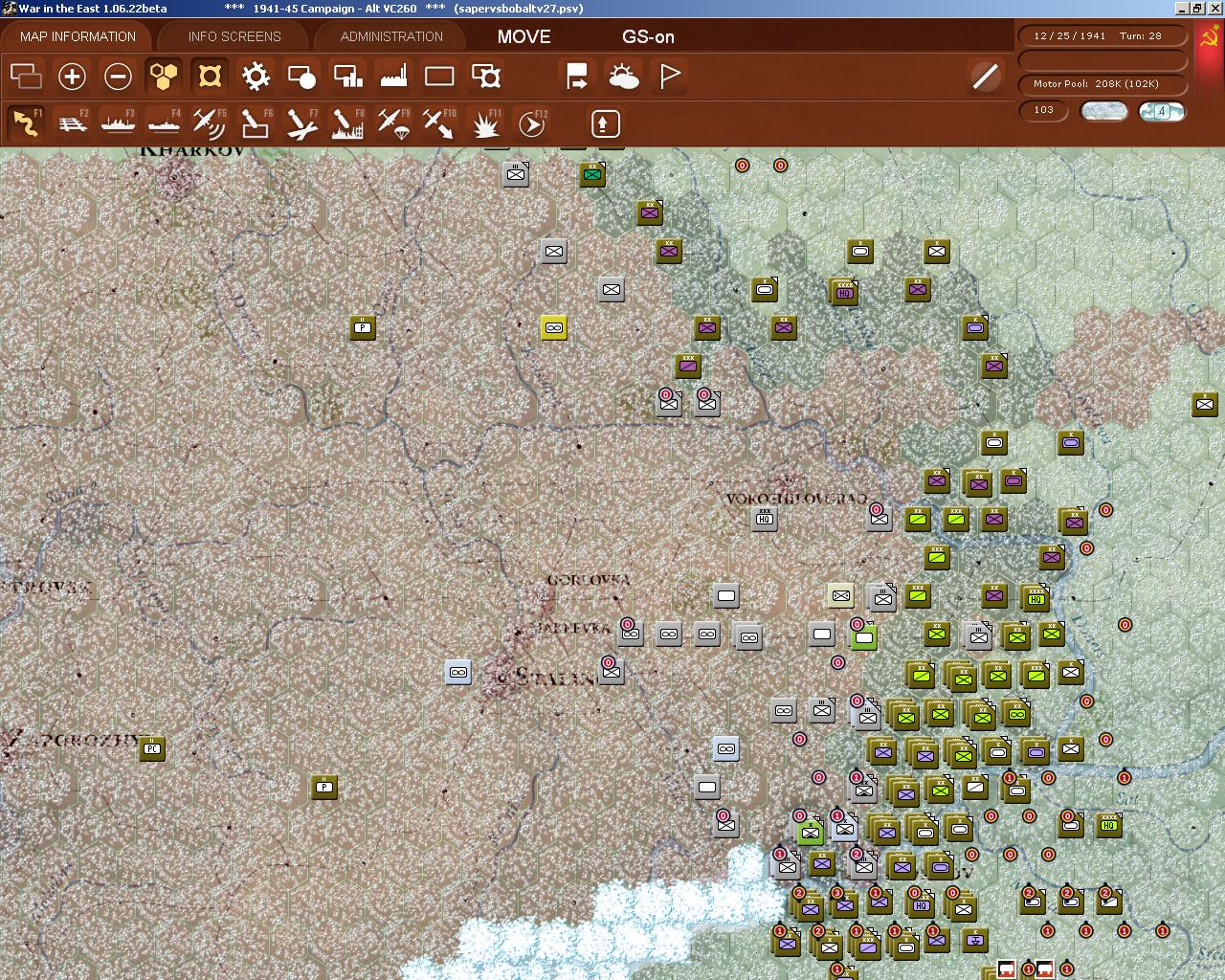Click the F12 circled arrow icon

point(531,123)
